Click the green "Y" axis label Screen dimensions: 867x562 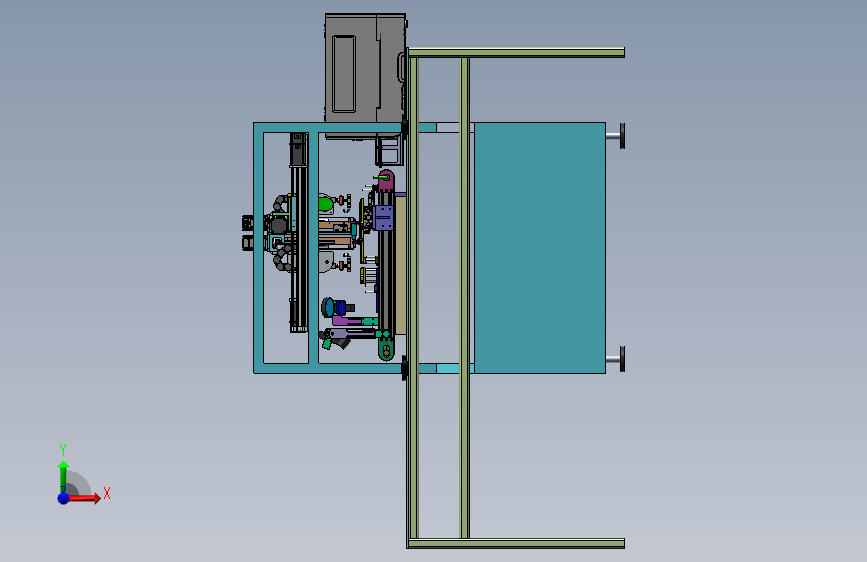(63, 449)
